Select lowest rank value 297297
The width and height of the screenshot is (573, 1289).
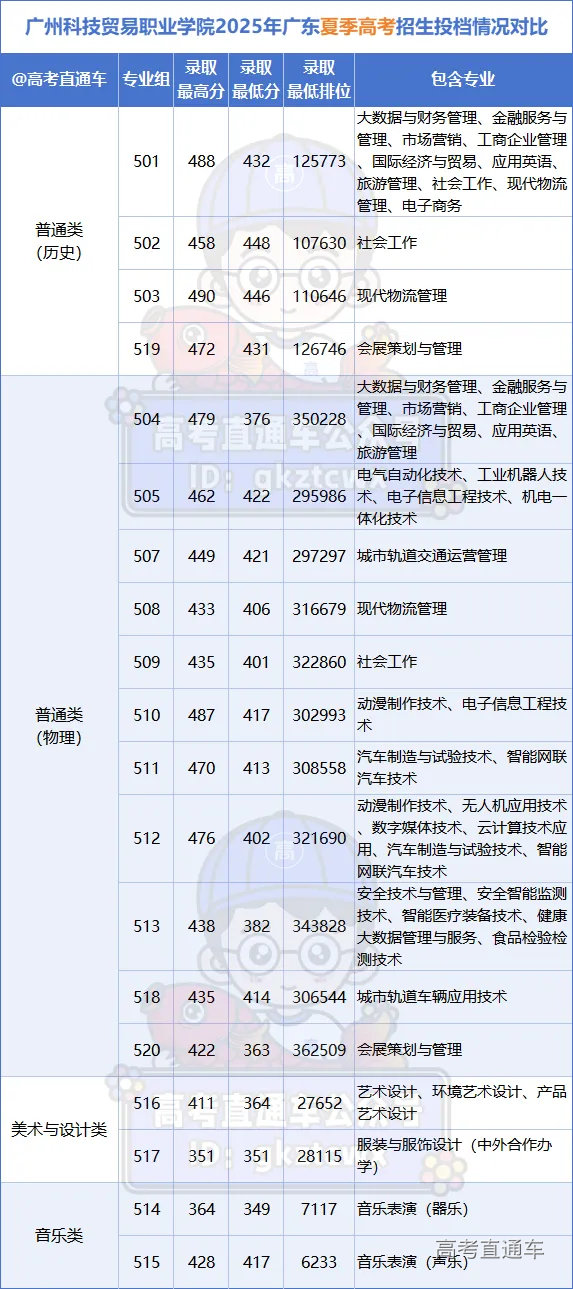[319, 555]
